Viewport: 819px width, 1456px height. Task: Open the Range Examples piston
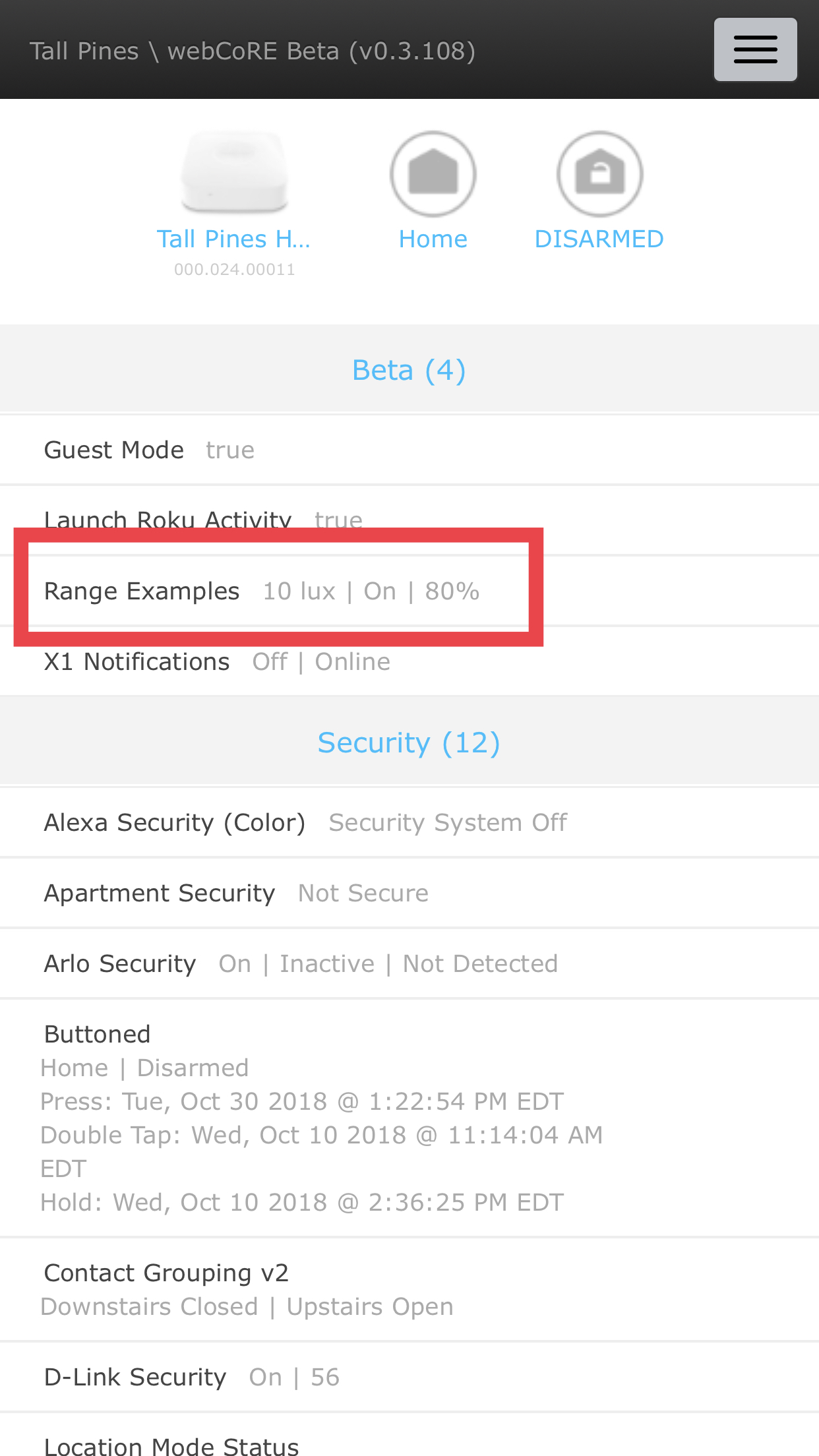tap(409, 591)
